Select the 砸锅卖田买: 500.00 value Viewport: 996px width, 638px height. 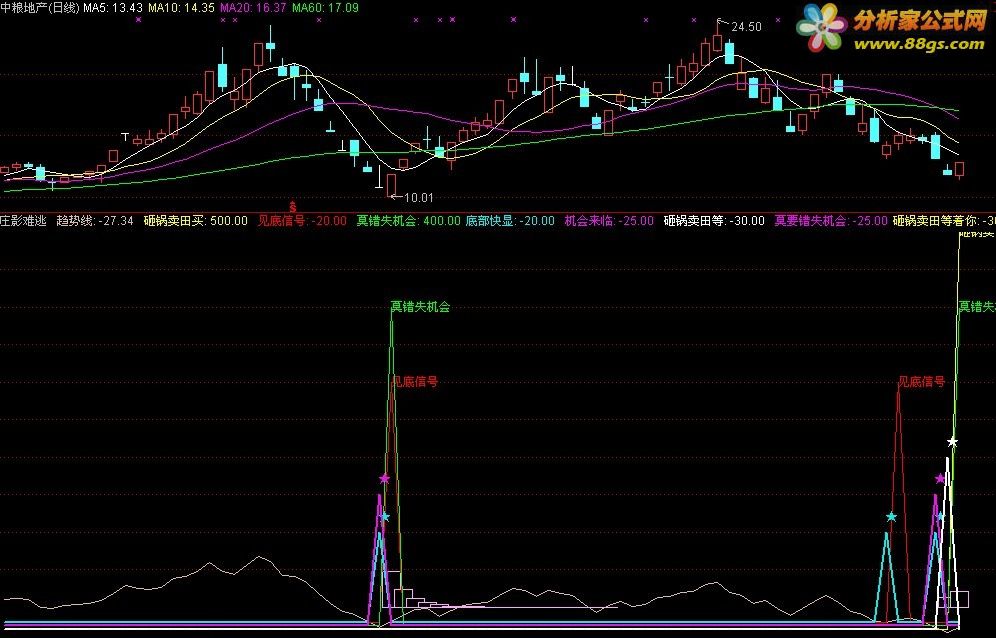196,221
